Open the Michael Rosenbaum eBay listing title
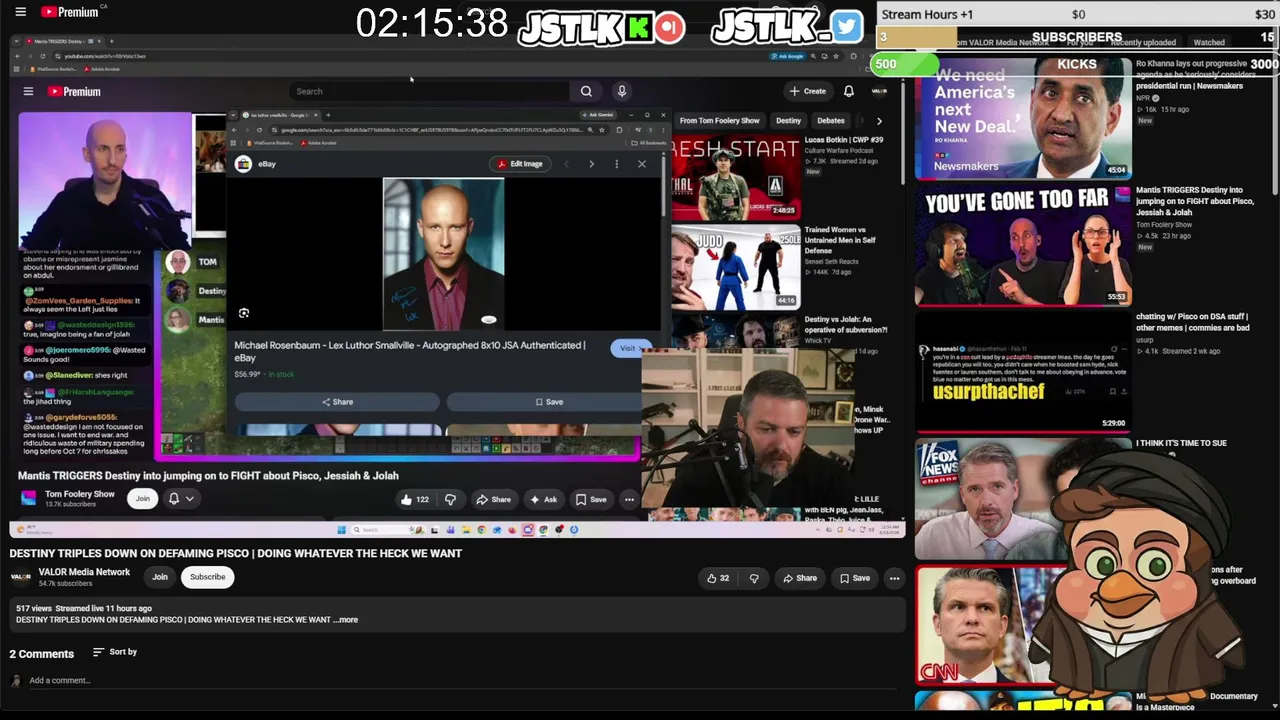 [410, 351]
